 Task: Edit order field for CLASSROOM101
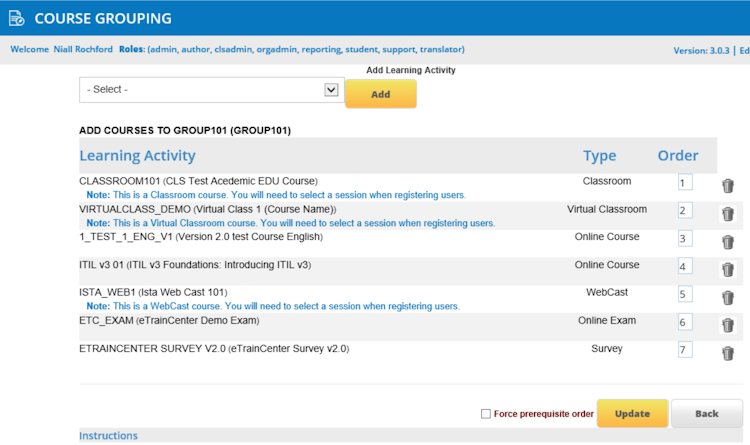(x=684, y=183)
